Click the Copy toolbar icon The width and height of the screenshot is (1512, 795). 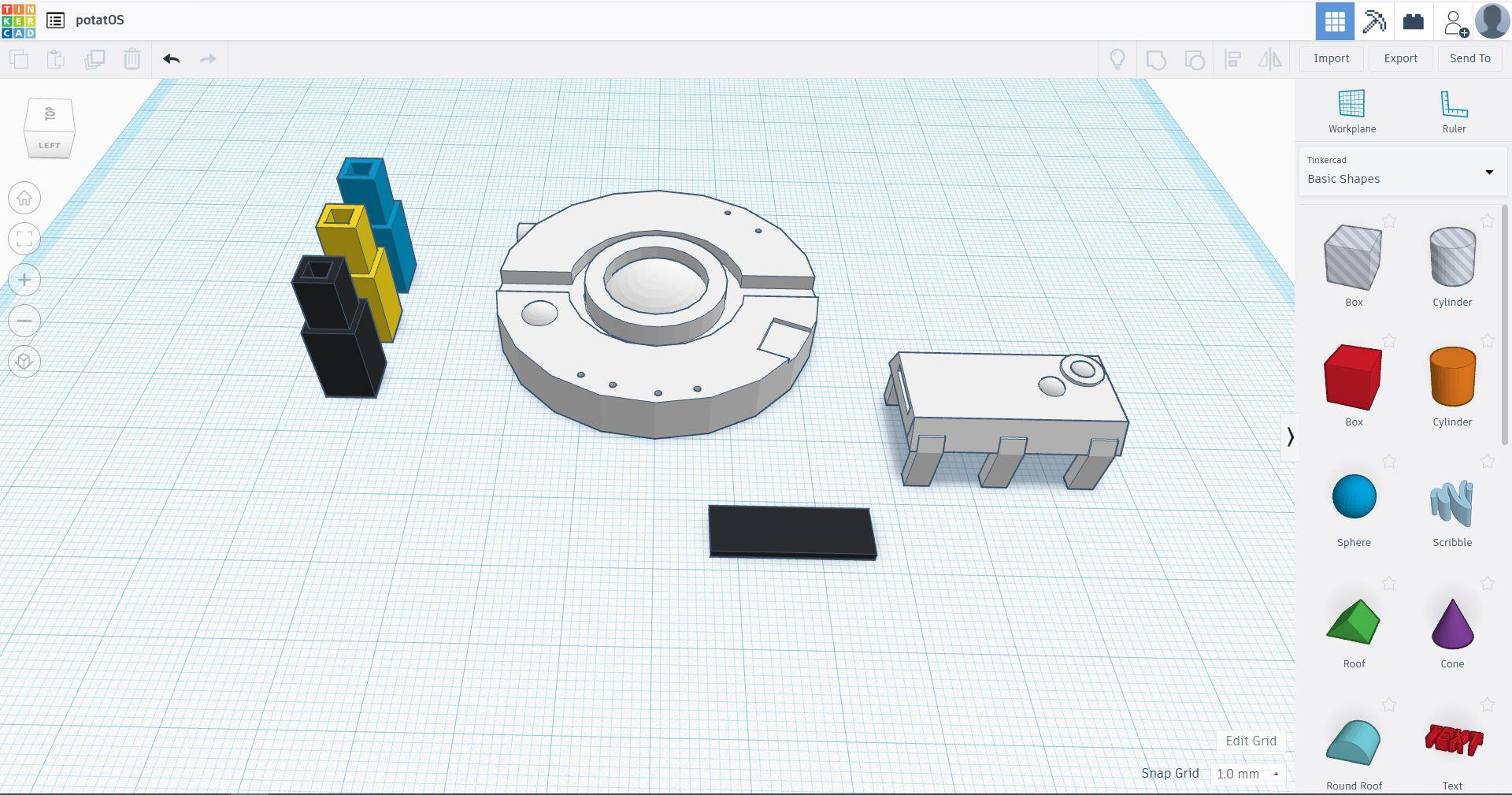18,59
